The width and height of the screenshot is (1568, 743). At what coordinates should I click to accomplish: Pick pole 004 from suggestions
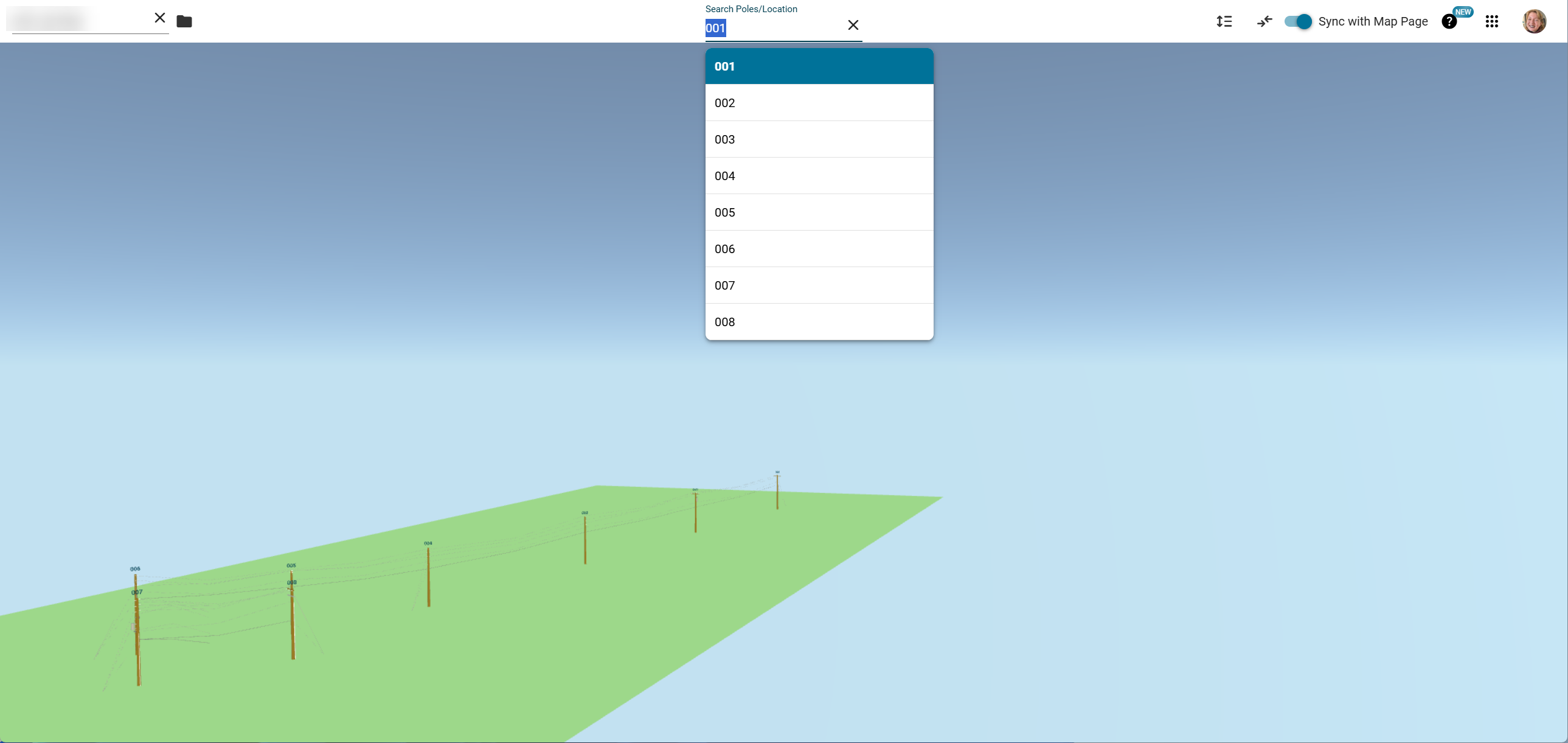click(x=819, y=176)
